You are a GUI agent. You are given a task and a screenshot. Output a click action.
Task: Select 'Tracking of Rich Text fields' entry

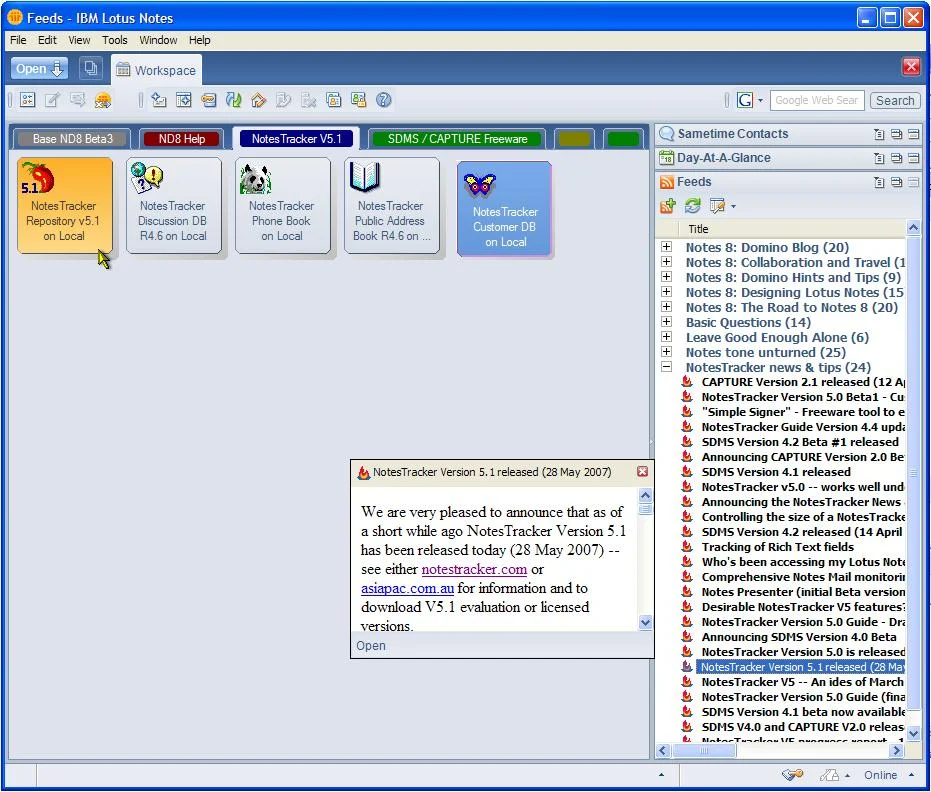tap(778, 547)
